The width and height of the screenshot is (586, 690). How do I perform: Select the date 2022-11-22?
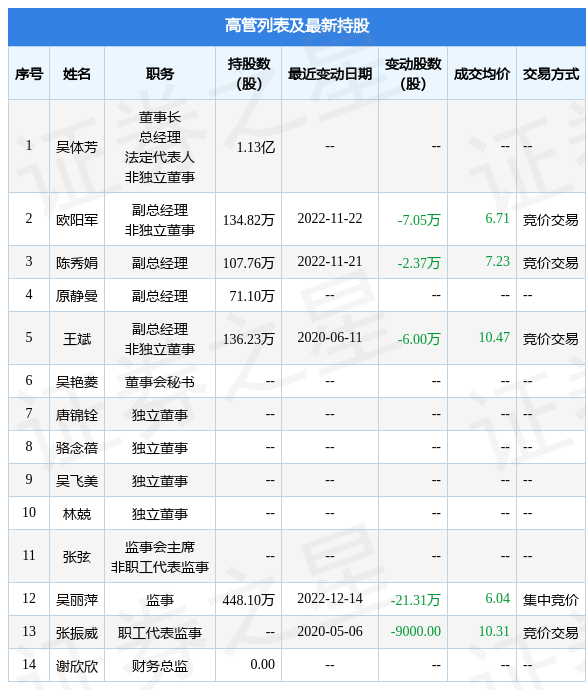(330, 218)
